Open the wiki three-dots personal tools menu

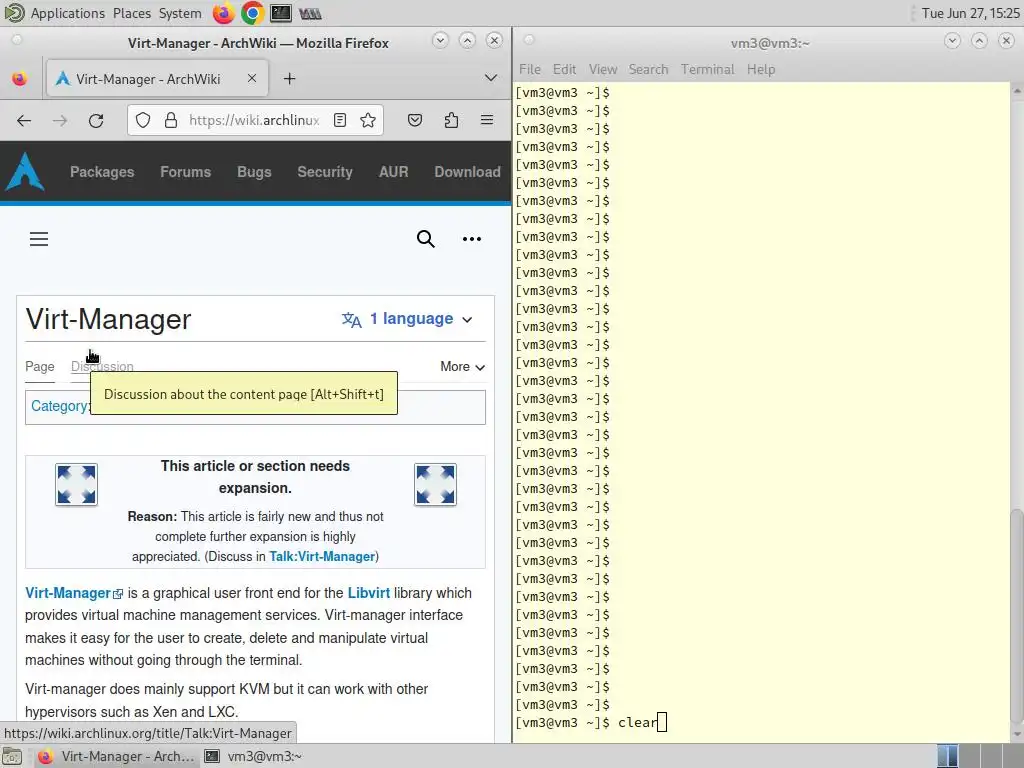pos(472,239)
